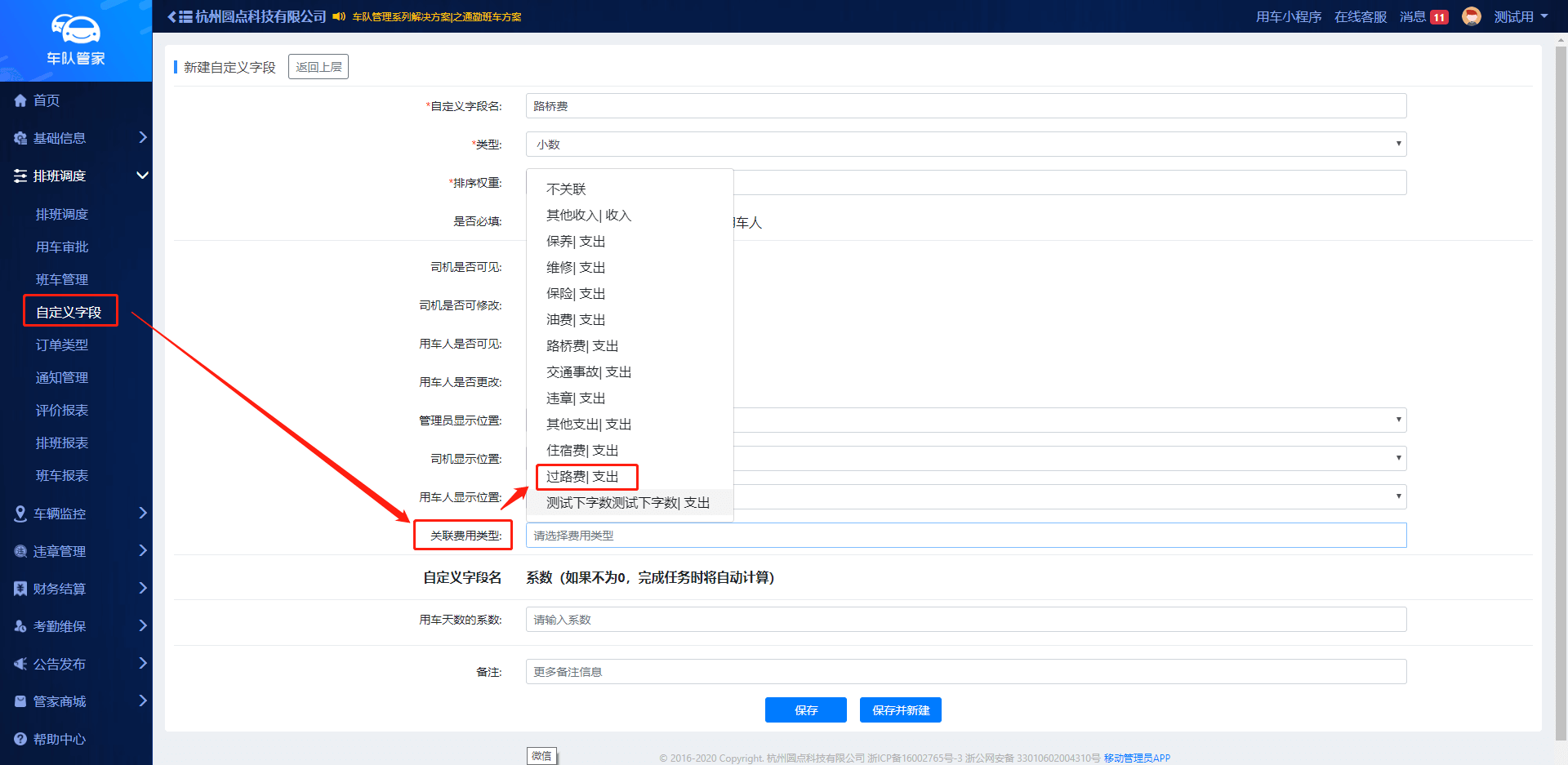
Task: Click the 帮助中心 question mark icon
Action: [x=20, y=739]
